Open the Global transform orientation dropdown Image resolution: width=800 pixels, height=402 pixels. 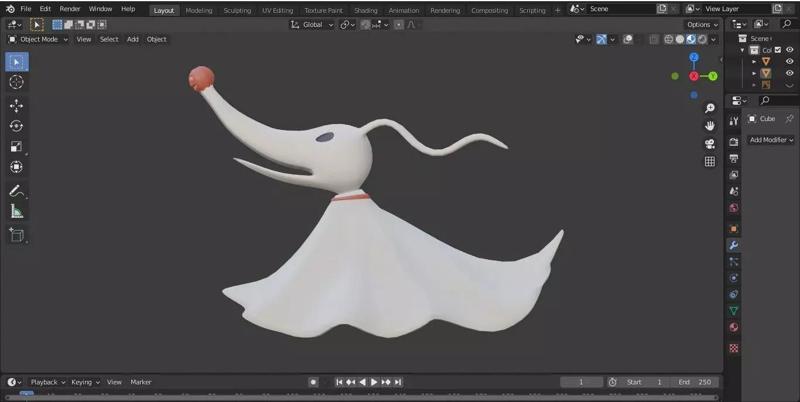click(312, 24)
